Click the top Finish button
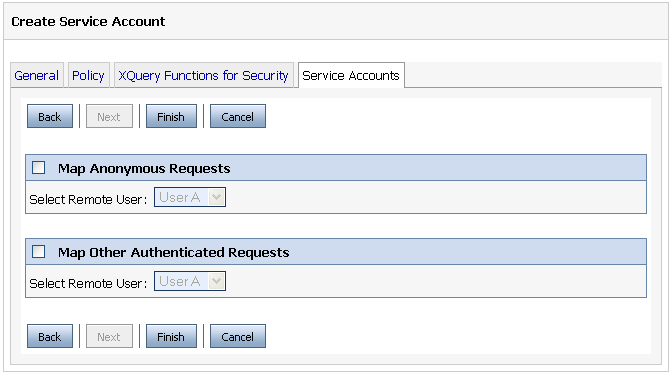The image size is (672, 374). 171,117
